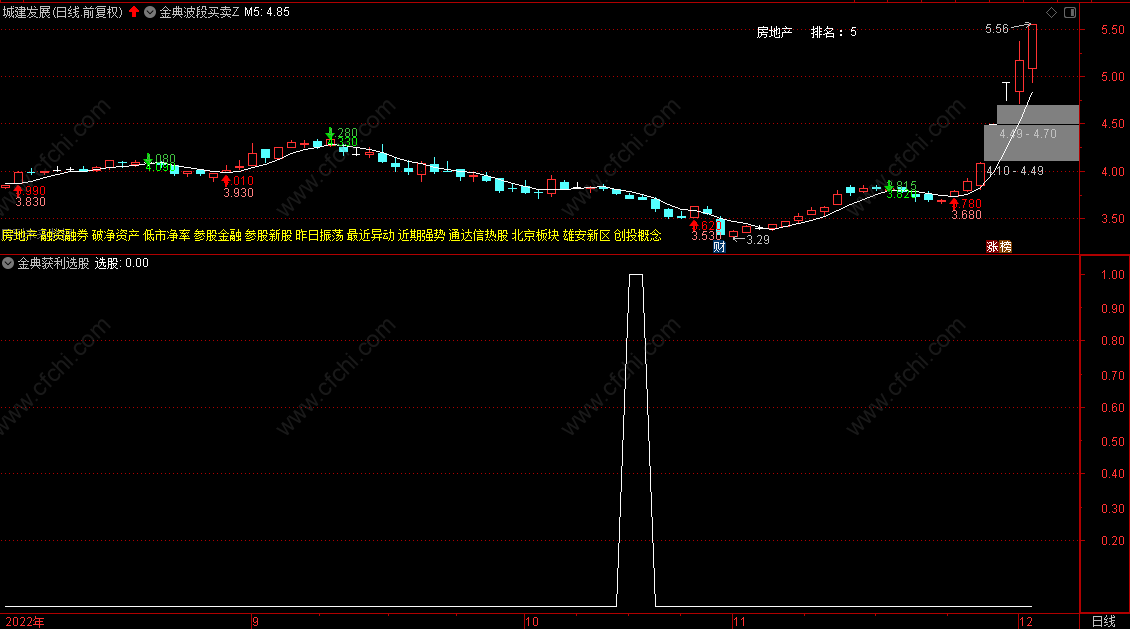The width and height of the screenshot is (1130, 629).
Task: Select the 近期强势 tag
Action: (x=421, y=235)
